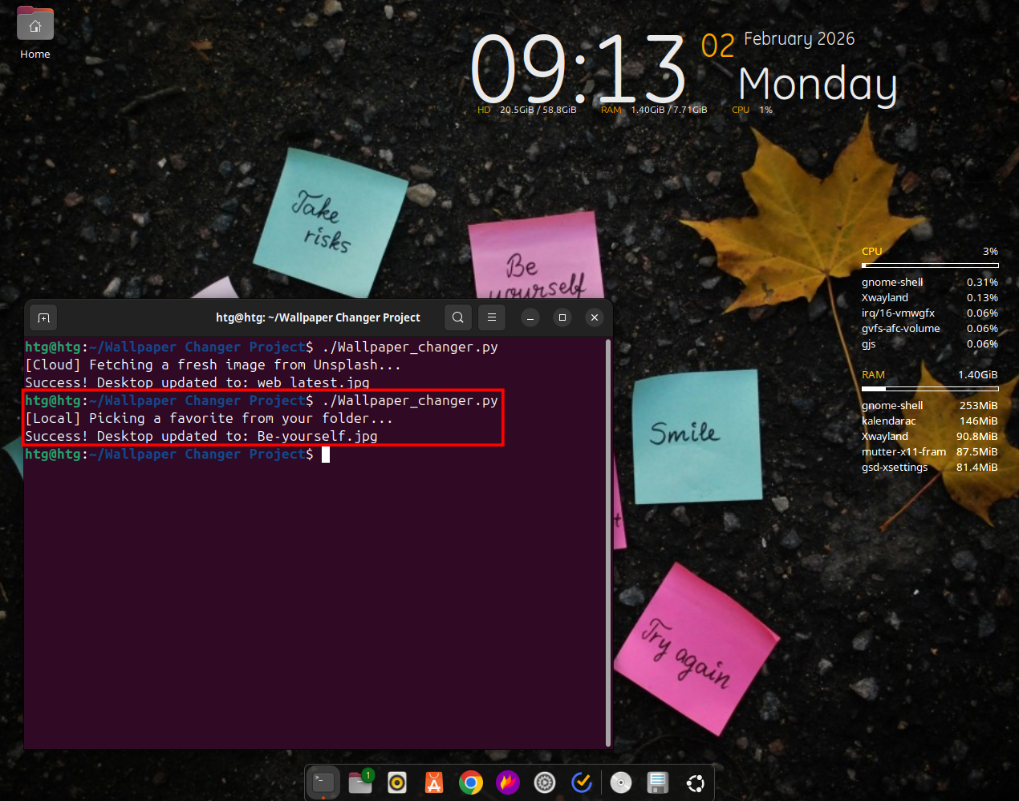Click the terminal prompt cursor on last line
Screen dimensions: 1019x801
[x=326, y=455]
